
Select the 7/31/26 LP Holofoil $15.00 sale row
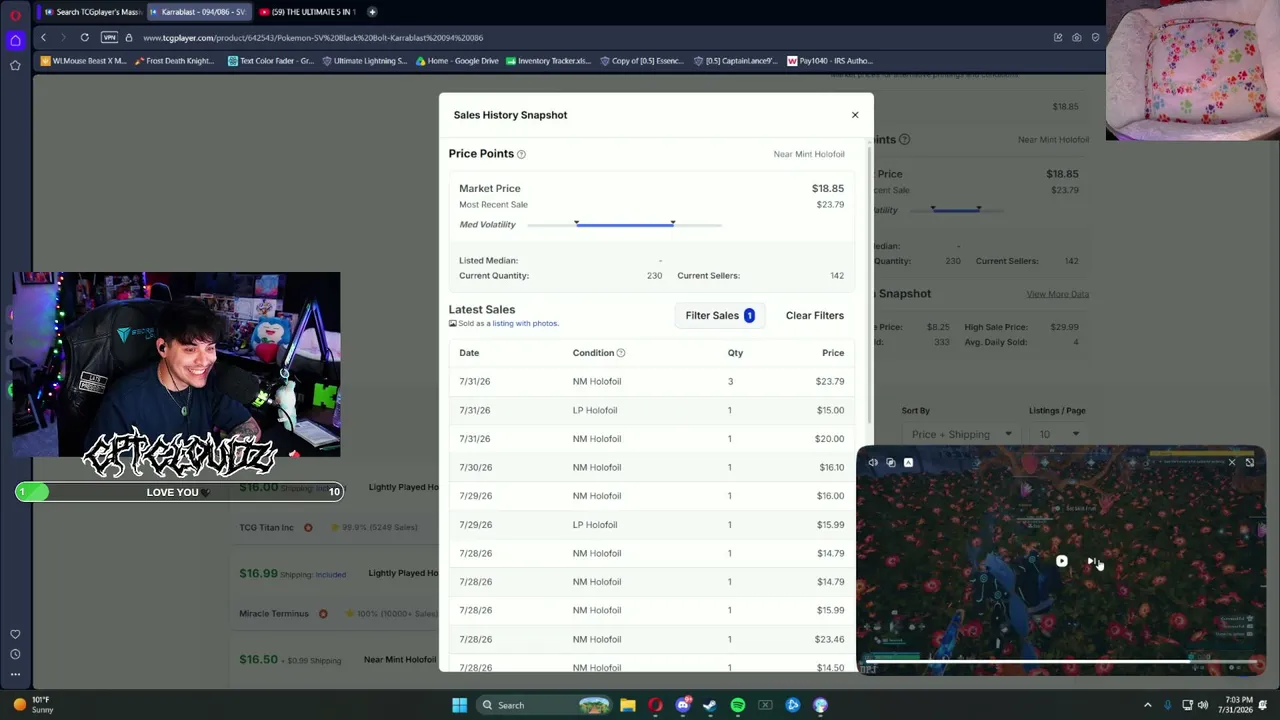(651, 410)
